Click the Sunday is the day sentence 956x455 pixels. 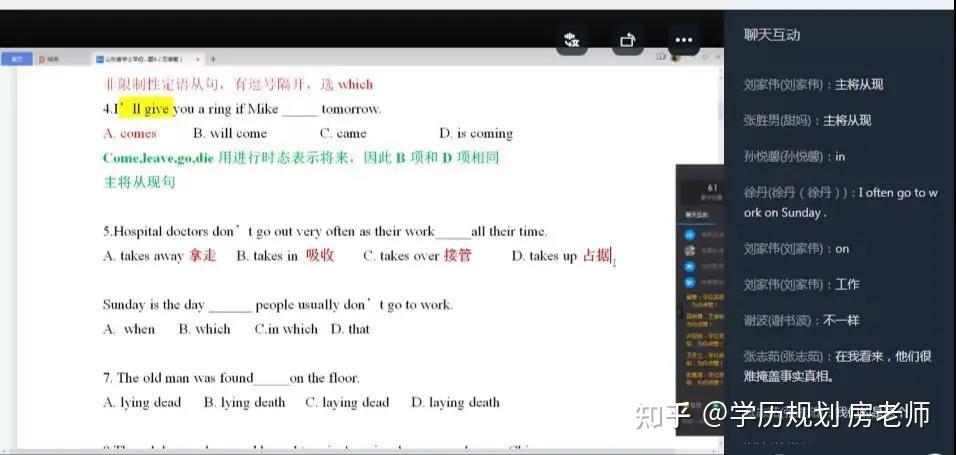click(x=277, y=305)
